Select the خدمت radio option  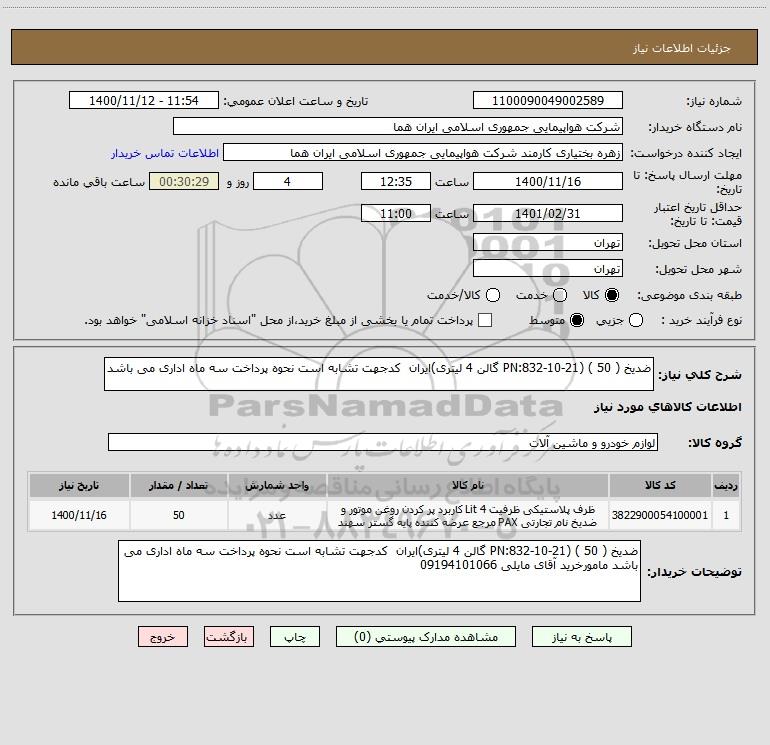pos(560,296)
